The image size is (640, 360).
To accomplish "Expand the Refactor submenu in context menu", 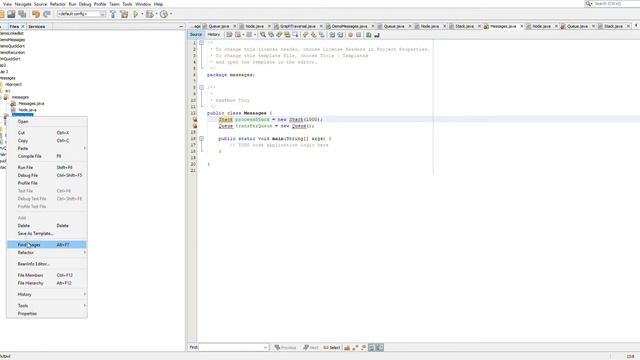I will [47, 253].
